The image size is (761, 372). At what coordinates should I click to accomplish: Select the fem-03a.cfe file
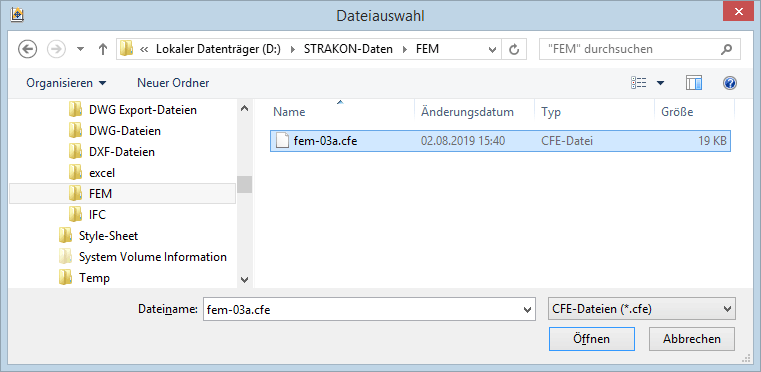tap(500, 141)
